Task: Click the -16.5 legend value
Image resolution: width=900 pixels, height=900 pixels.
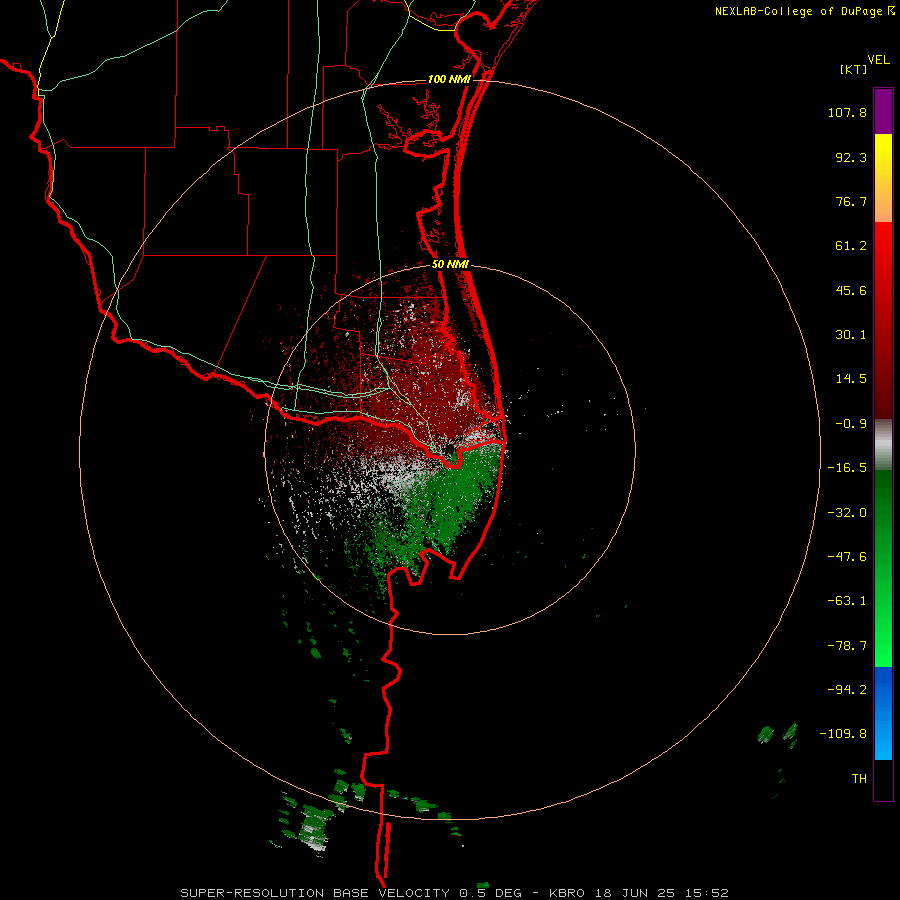Action: point(847,468)
